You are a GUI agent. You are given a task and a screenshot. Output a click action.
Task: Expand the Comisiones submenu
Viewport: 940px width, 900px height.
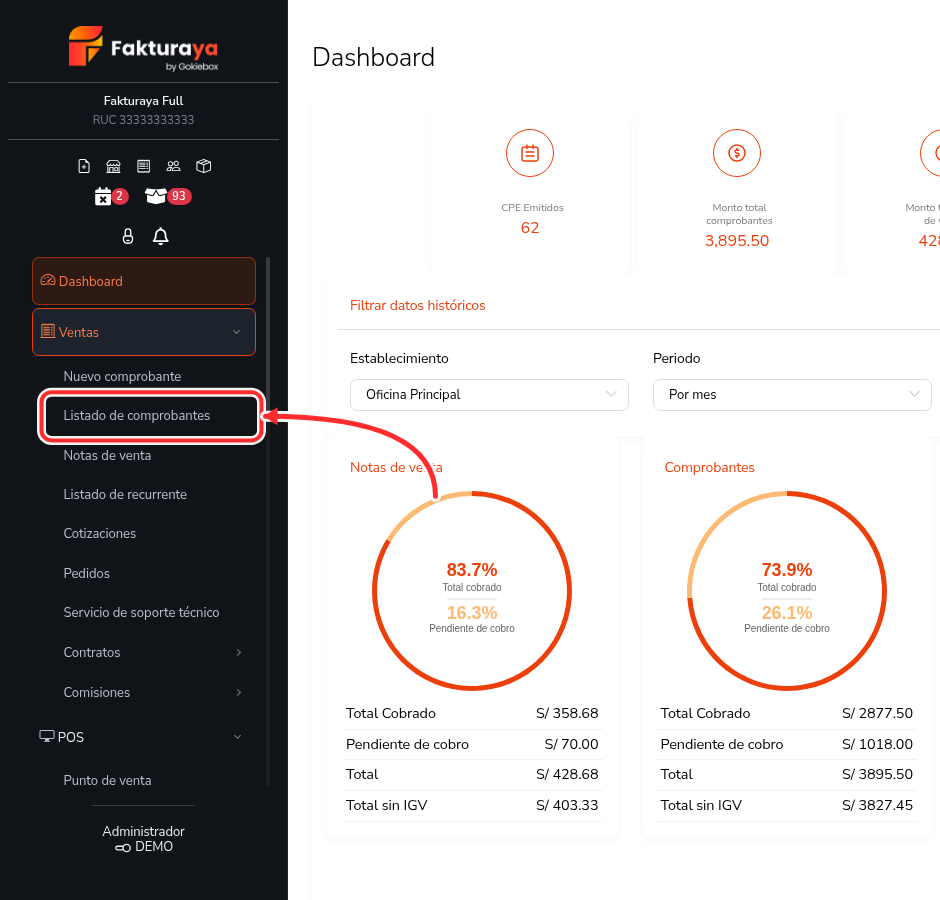pyautogui.click(x=152, y=693)
